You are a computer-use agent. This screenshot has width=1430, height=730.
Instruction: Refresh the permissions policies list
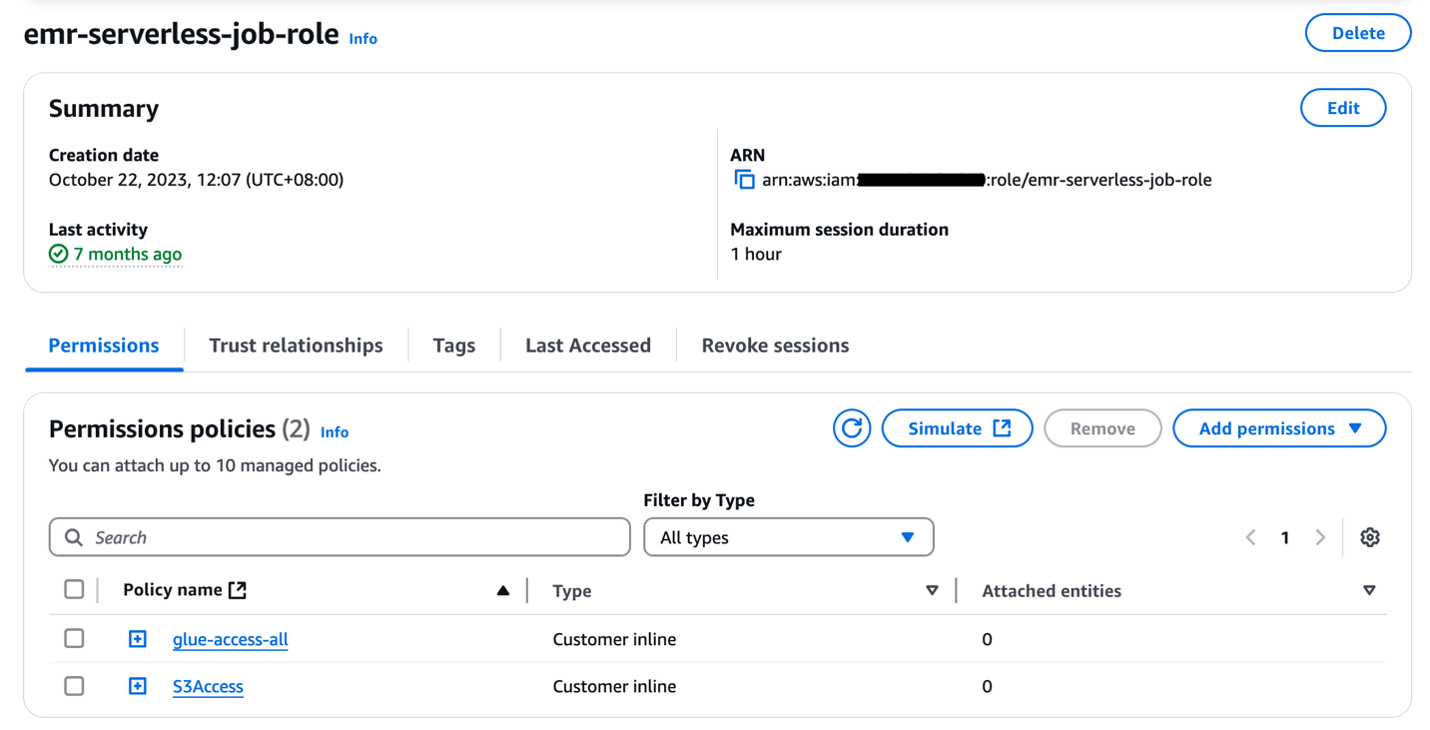[x=851, y=429]
